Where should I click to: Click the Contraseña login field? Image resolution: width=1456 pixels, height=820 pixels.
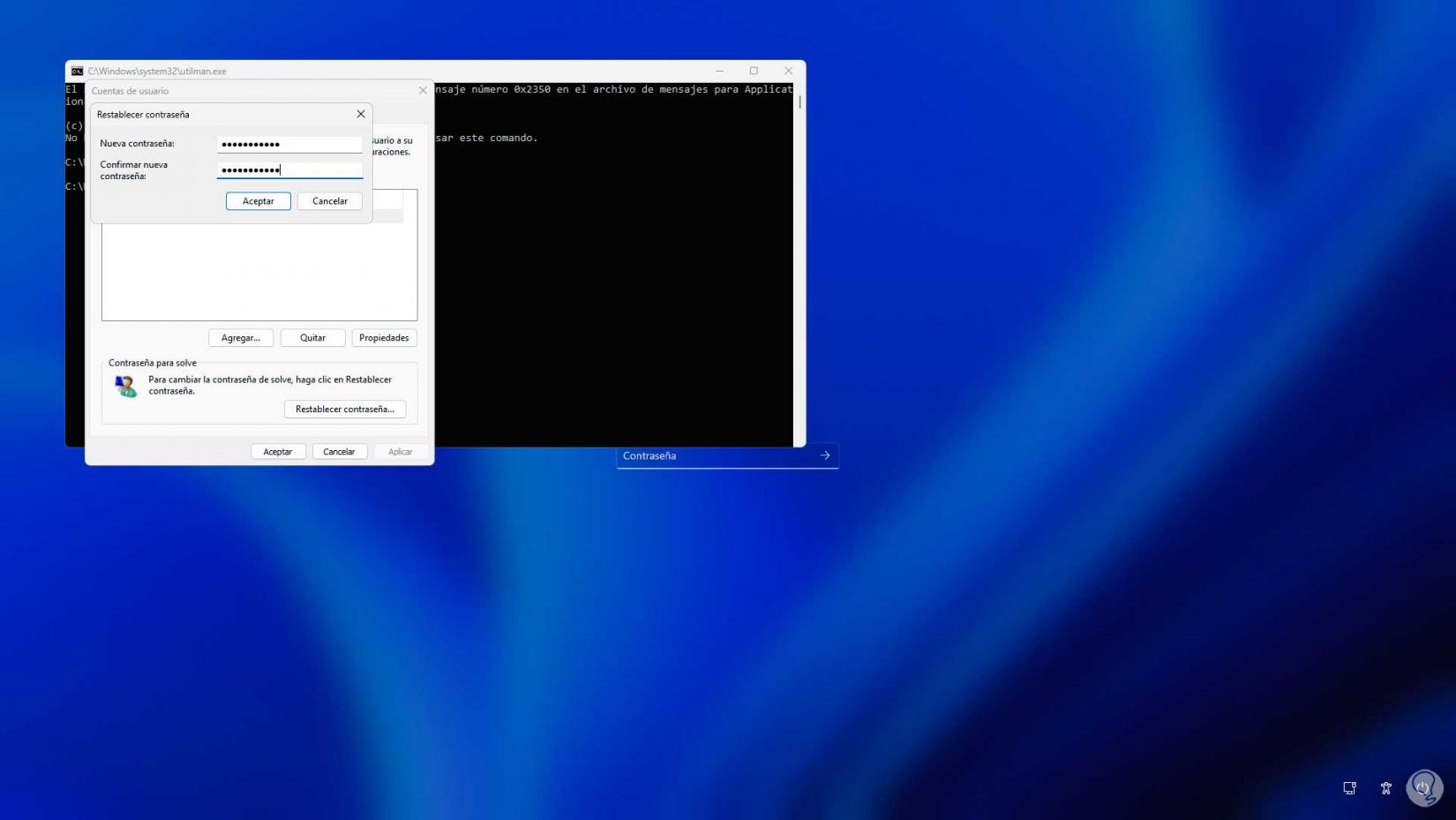pos(715,455)
